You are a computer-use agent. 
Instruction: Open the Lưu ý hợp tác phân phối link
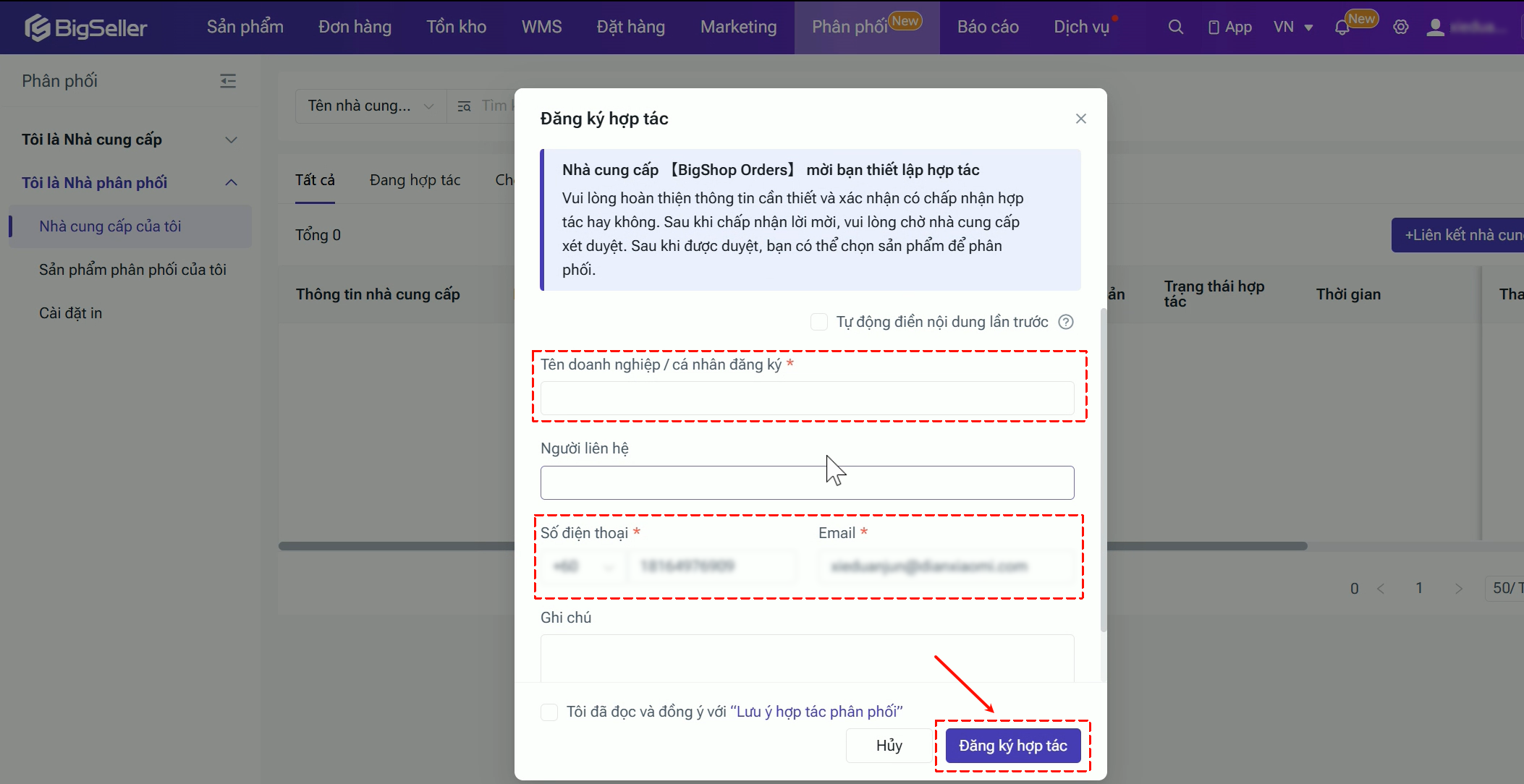click(816, 712)
